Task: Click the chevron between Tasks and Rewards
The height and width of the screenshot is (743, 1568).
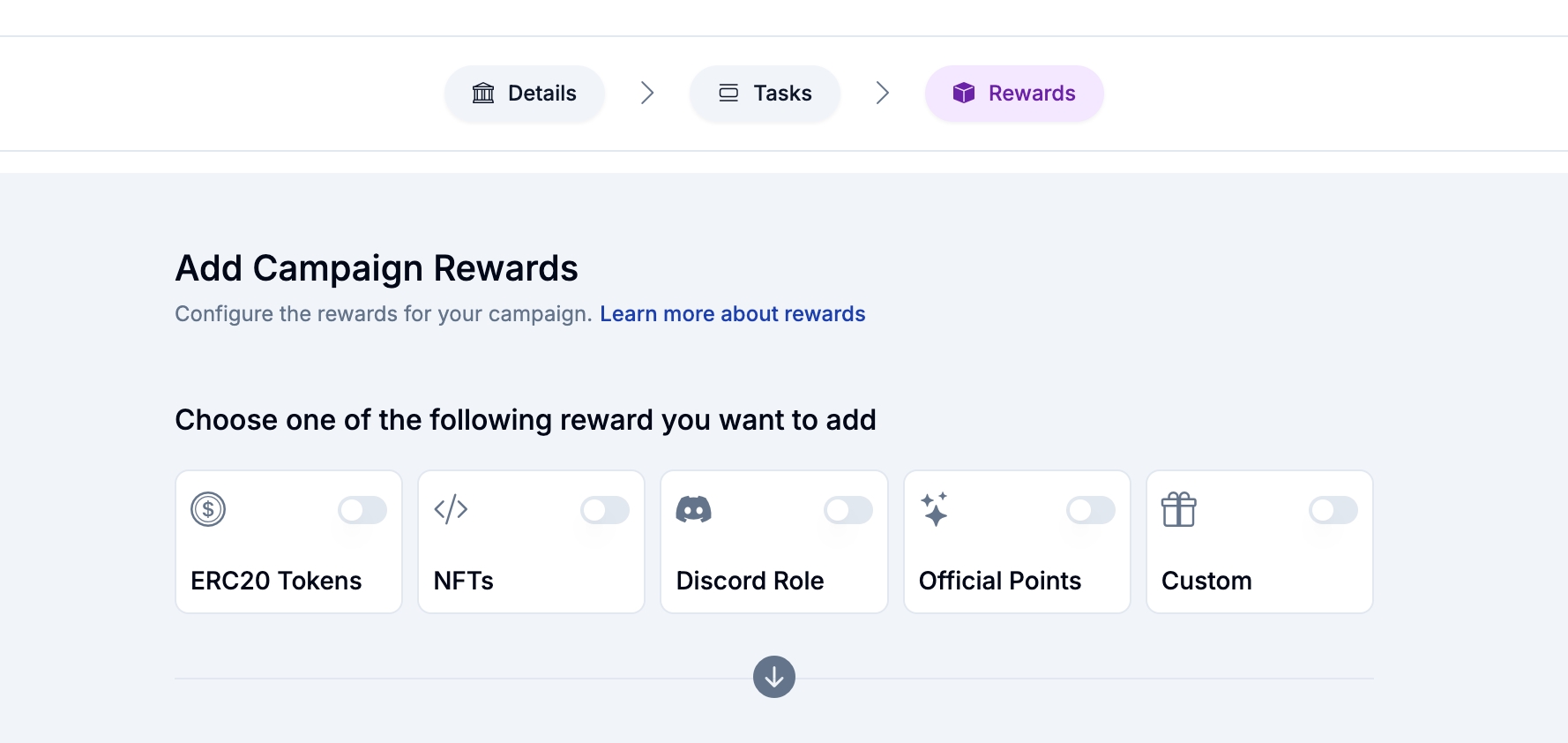Action: pyautogui.click(x=883, y=93)
